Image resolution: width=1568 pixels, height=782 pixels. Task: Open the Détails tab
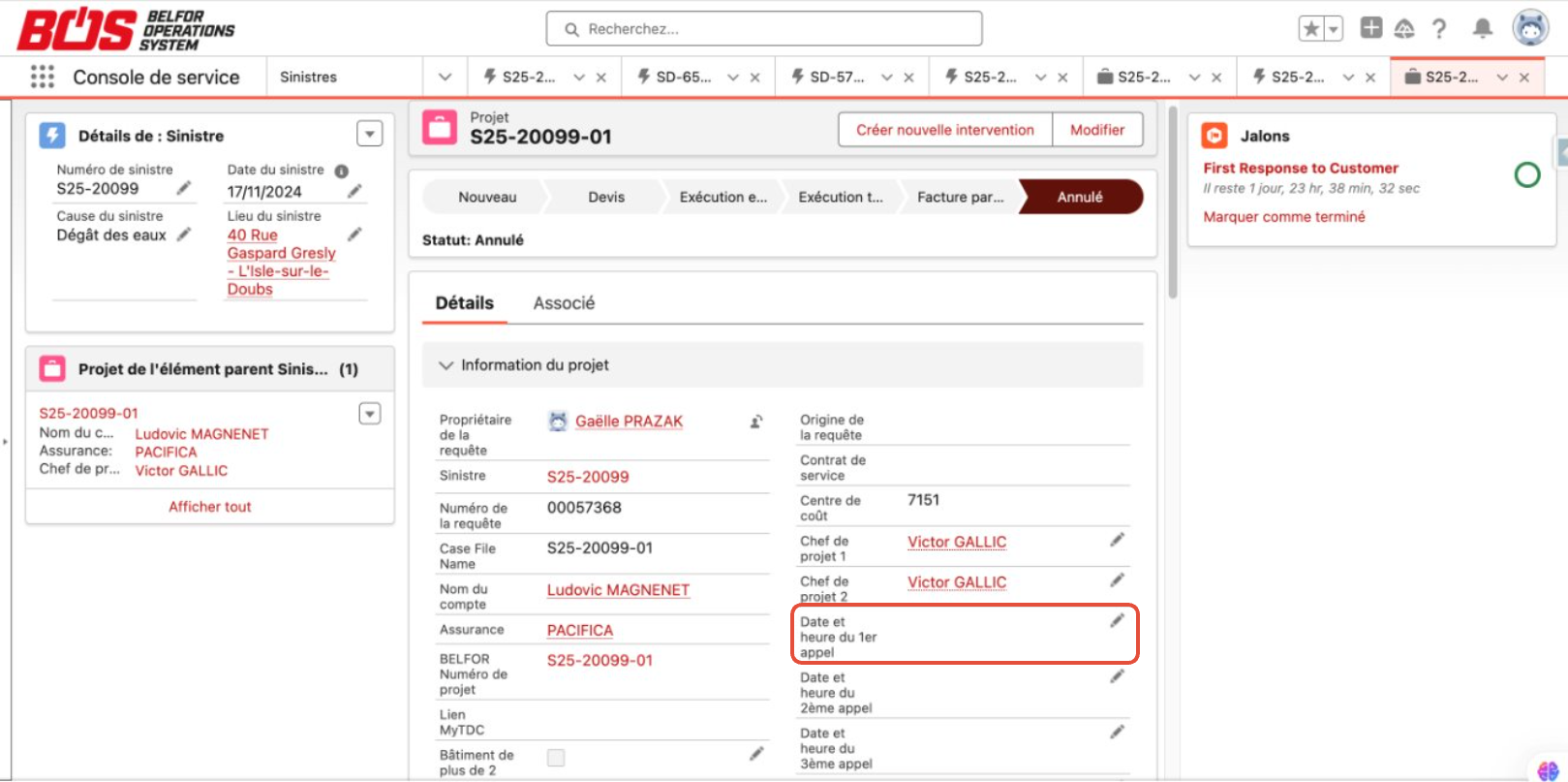[465, 303]
